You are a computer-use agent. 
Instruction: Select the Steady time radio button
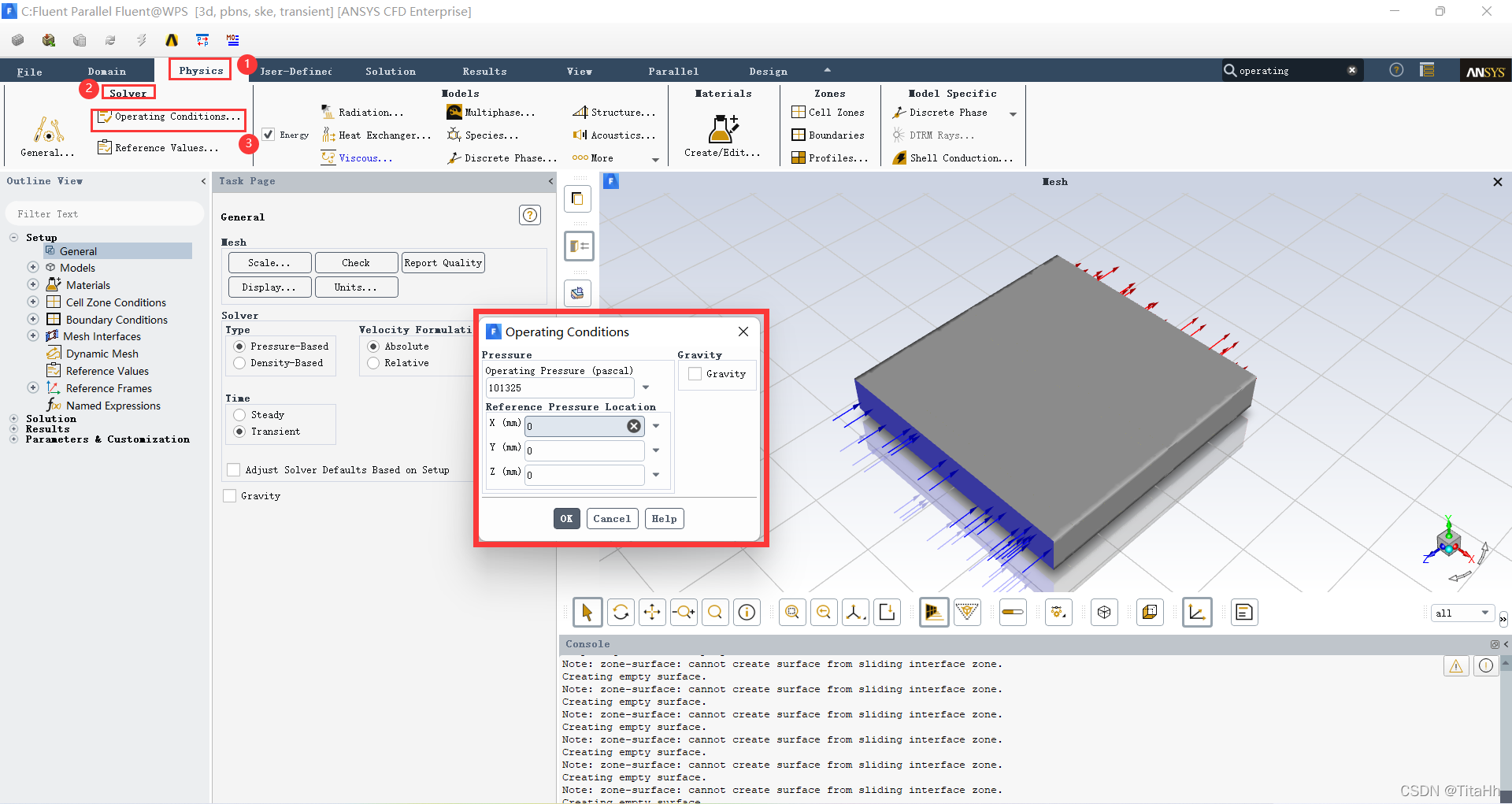tap(239, 415)
